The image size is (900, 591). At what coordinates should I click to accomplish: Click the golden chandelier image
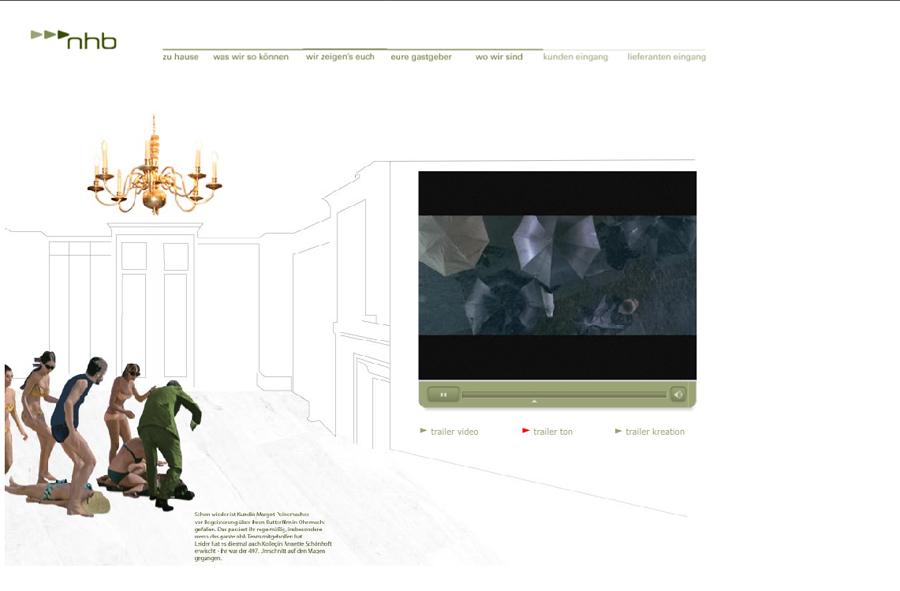[154, 168]
